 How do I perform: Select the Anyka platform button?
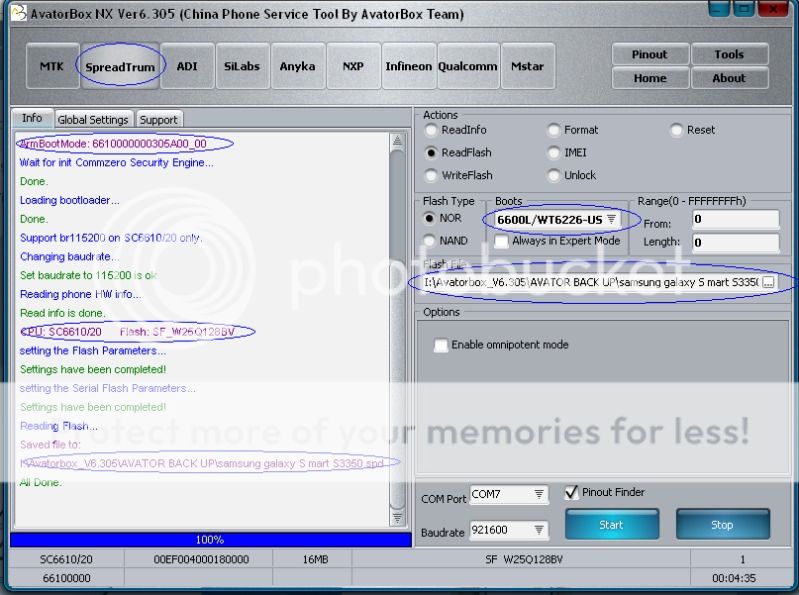298,66
